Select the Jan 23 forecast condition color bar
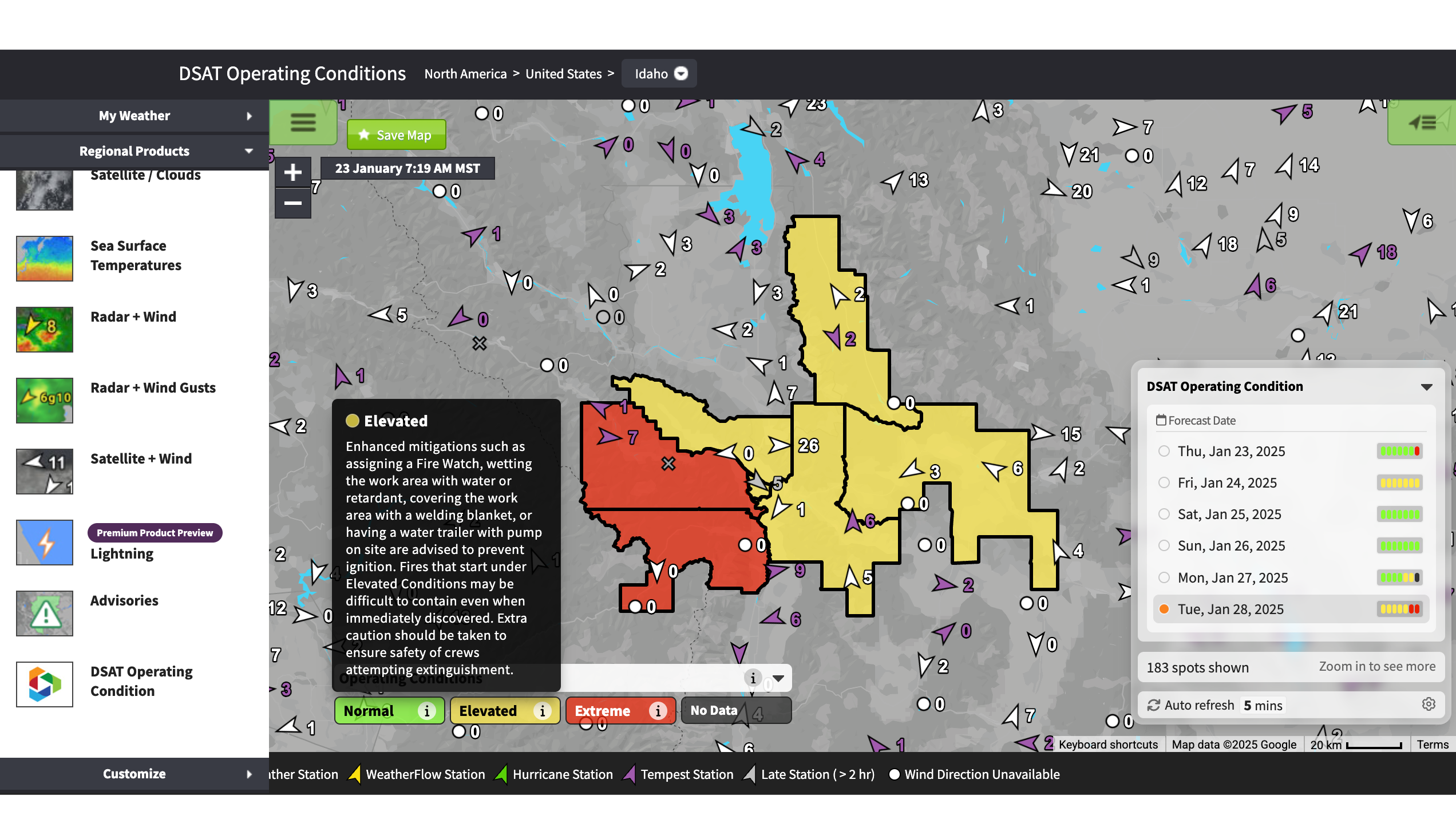The height and width of the screenshot is (839, 1456). tap(1399, 451)
